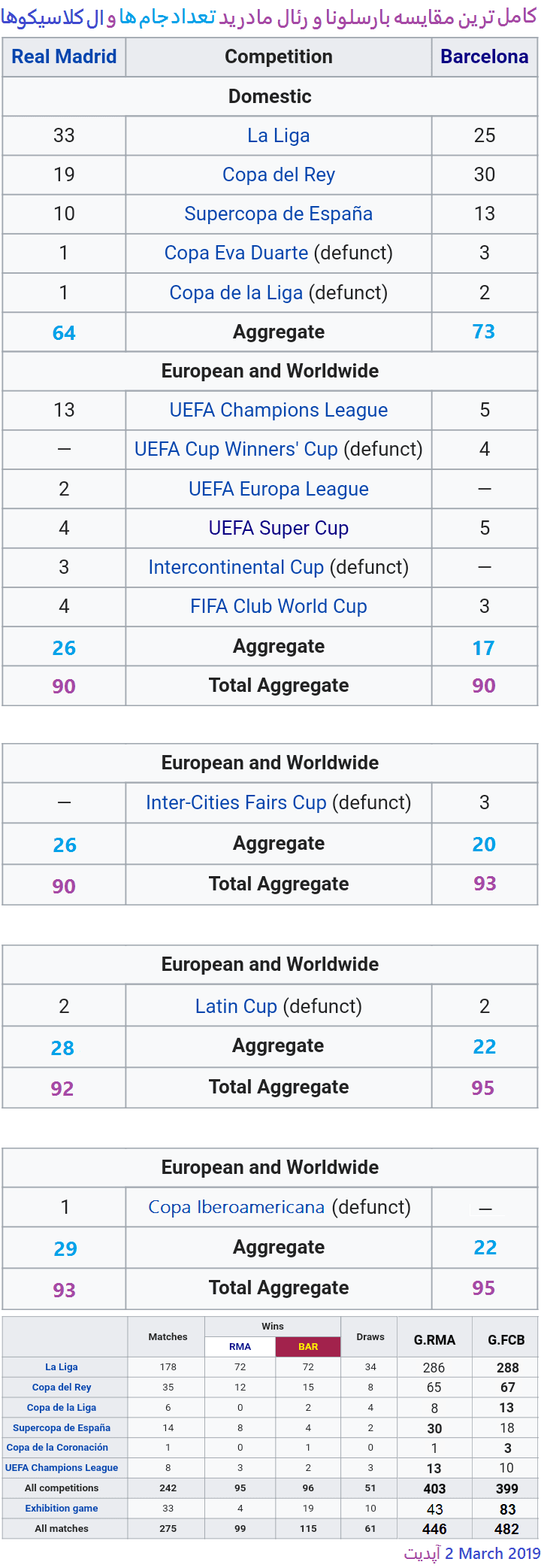Open the Barcelona header link

coord(484,56)
